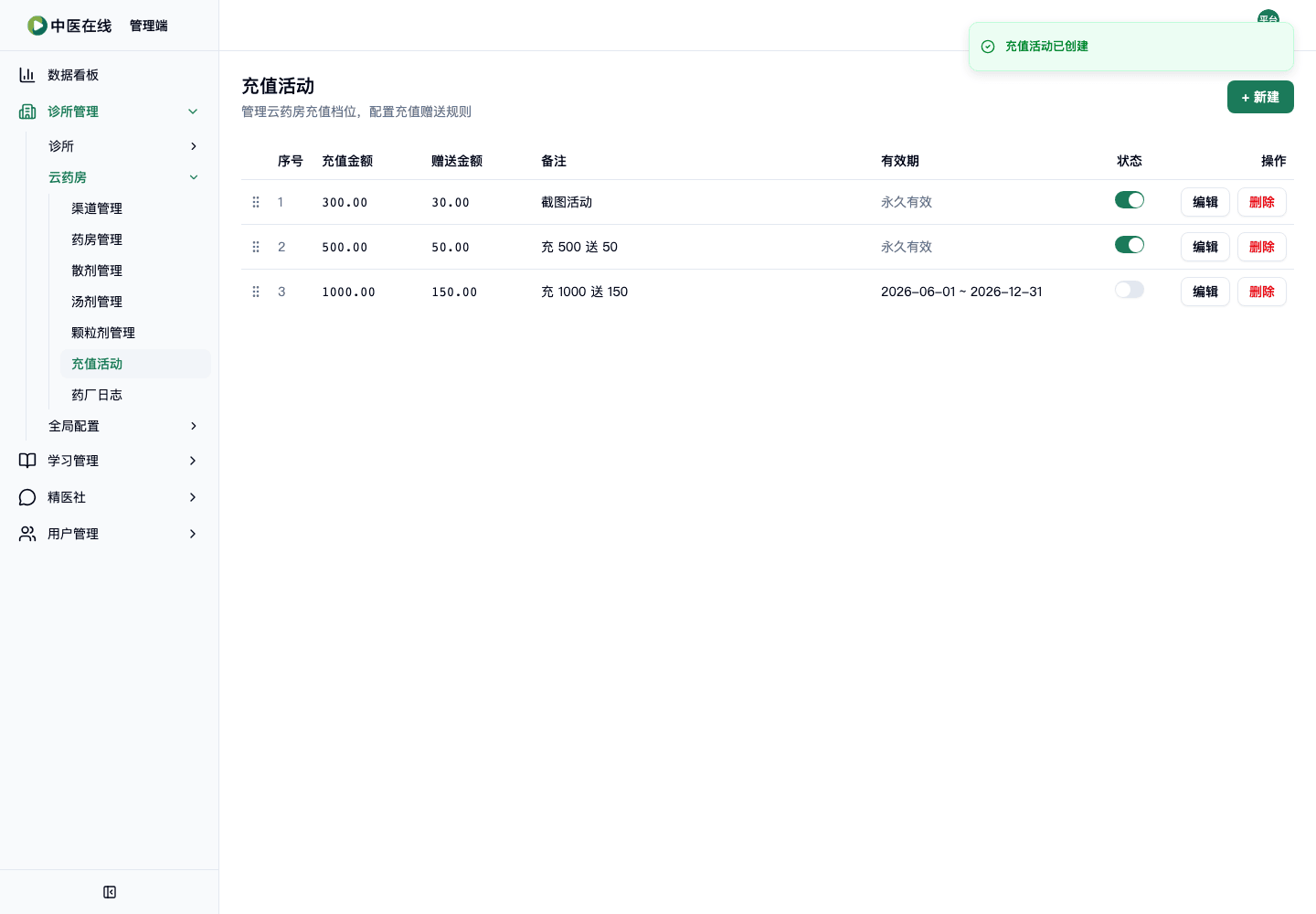1316x914 pixels.
Task: Open 渠道管理 in the sidebar
Action: coord(135,208)
